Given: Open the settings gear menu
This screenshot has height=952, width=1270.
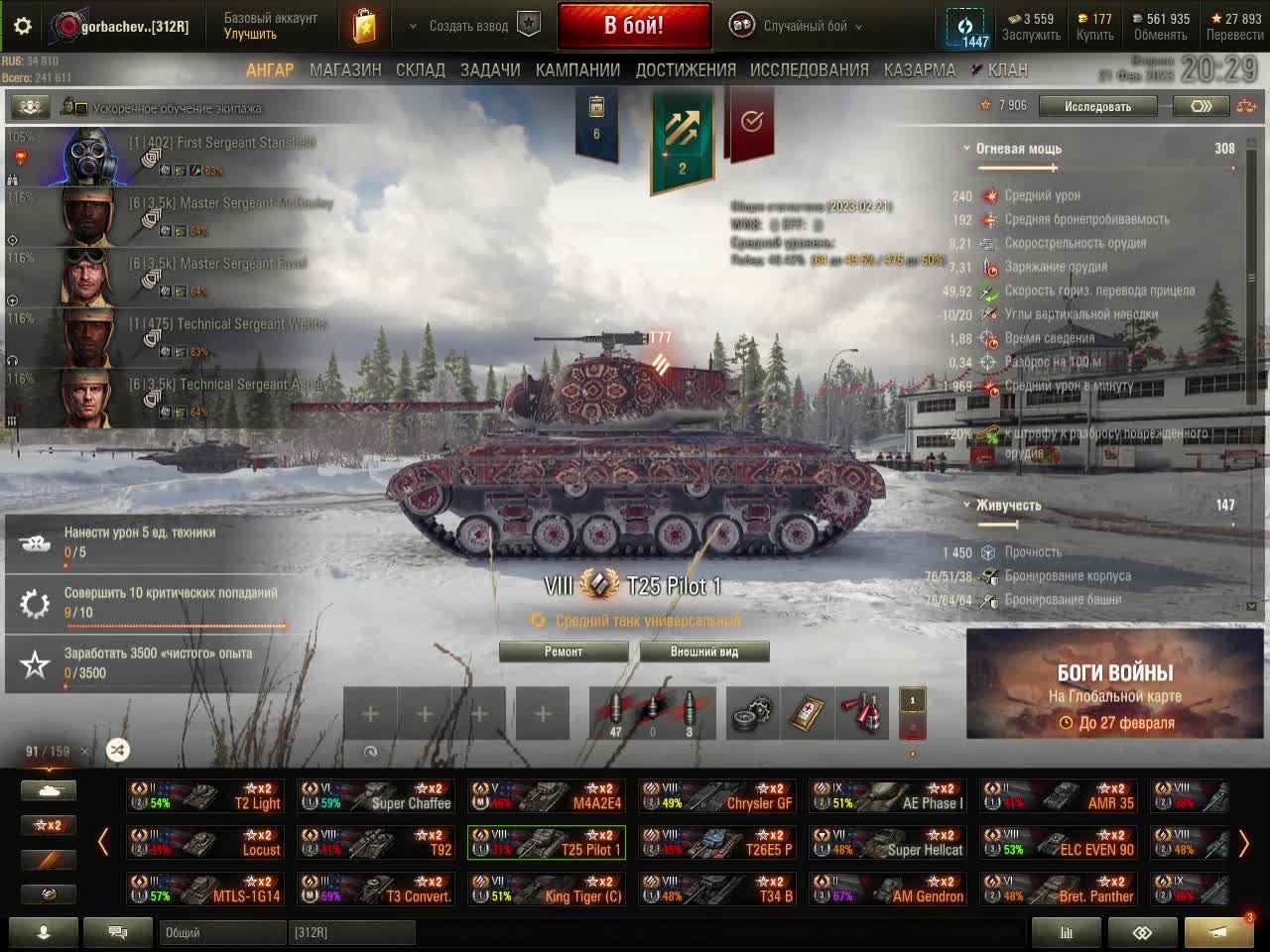Looking at the screenshot, I should point(22,26).
